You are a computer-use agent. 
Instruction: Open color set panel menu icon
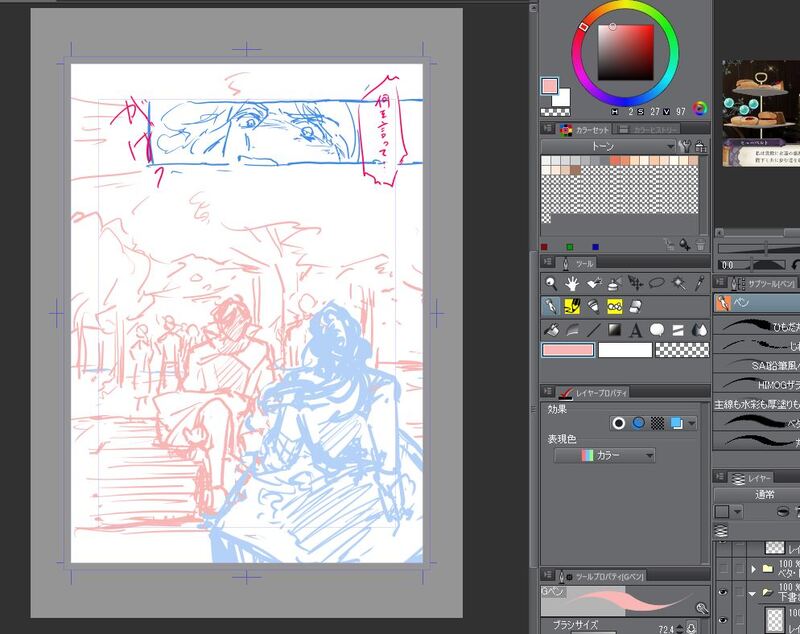tap(548, 129)
